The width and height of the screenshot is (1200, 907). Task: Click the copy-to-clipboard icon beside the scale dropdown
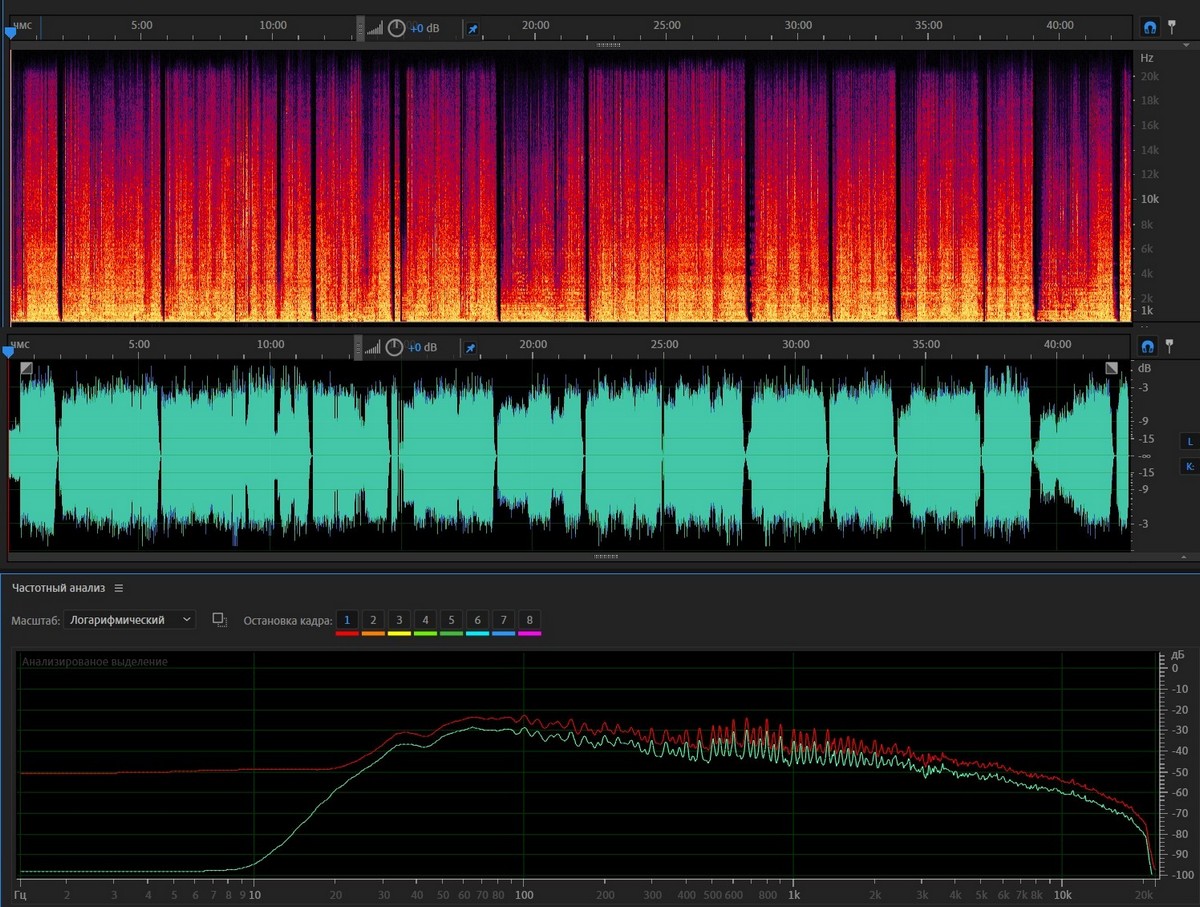tap(219, 620)
